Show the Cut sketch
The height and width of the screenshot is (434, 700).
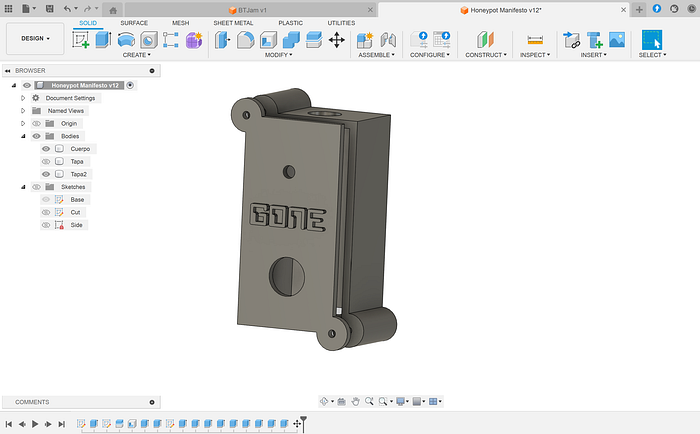point(46,213)
